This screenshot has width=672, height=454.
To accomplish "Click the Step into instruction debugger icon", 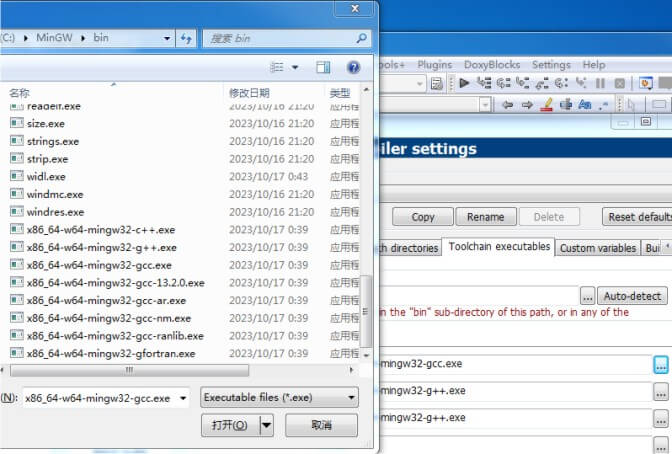I will pos(581,83).
